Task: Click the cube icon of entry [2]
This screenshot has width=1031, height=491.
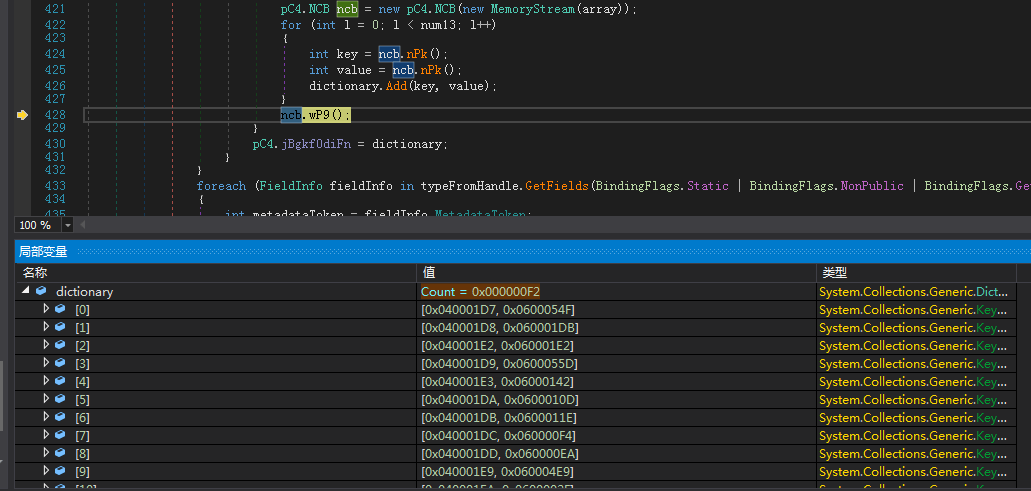Action: [x=60, y=345]
